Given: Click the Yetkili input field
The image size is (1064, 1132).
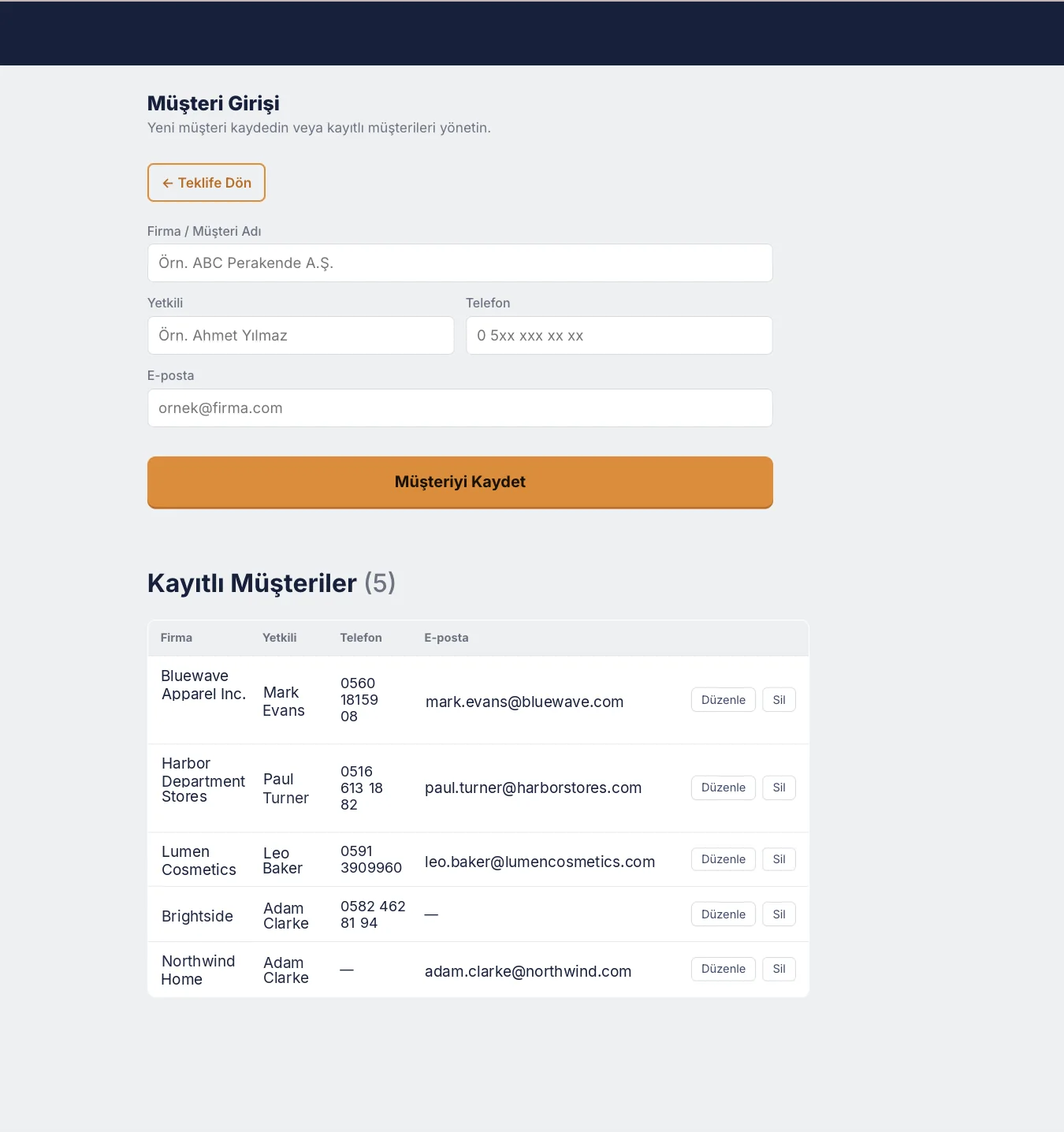Looking at the screenshot, I should tap(301, 335).
